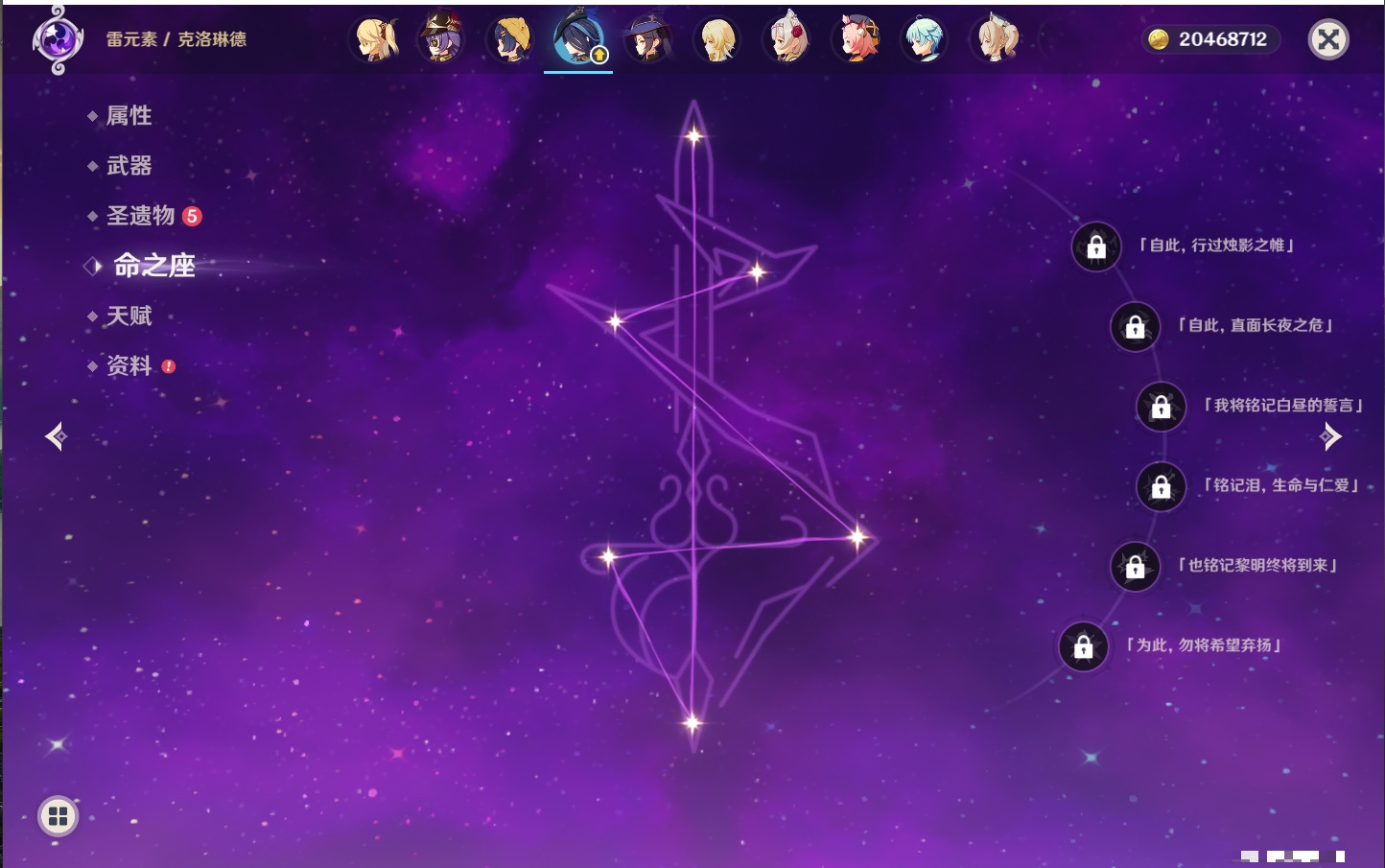1385x868 pixels.
Task: Select the pink-haired cat-eared character avatar
Action: [857, 39]
